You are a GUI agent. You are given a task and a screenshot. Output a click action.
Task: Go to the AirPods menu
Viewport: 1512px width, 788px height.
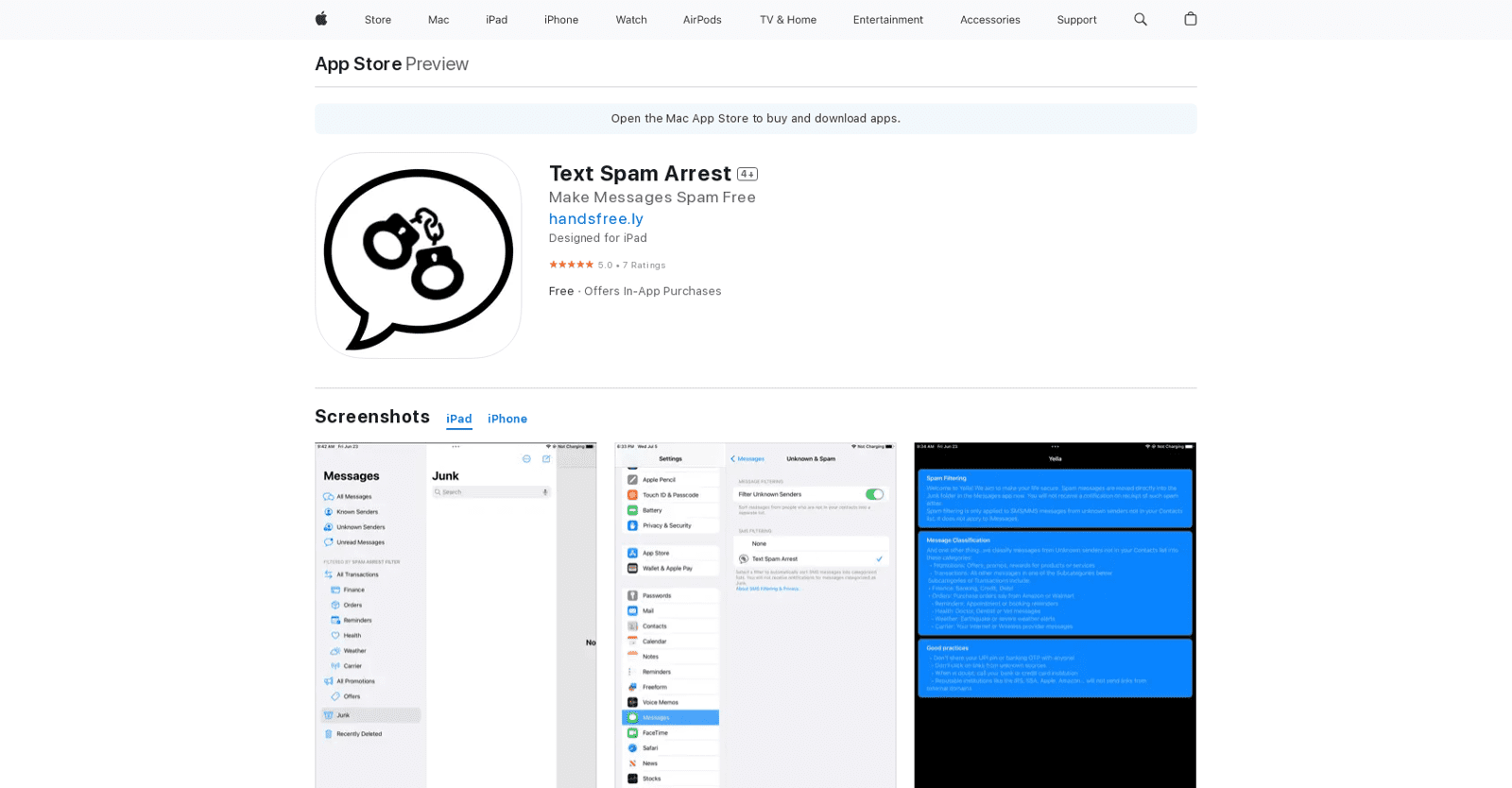tap(702, 20)
